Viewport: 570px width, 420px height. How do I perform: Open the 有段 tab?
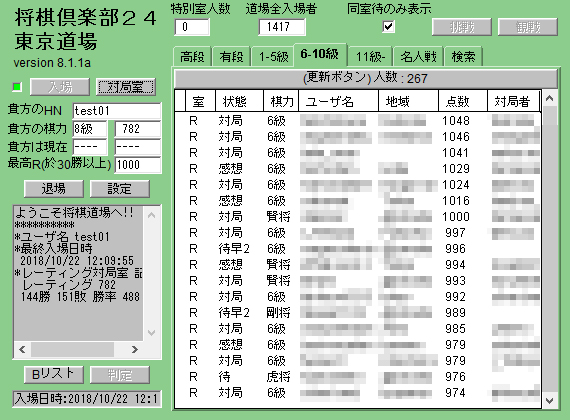tap(231, 57)
